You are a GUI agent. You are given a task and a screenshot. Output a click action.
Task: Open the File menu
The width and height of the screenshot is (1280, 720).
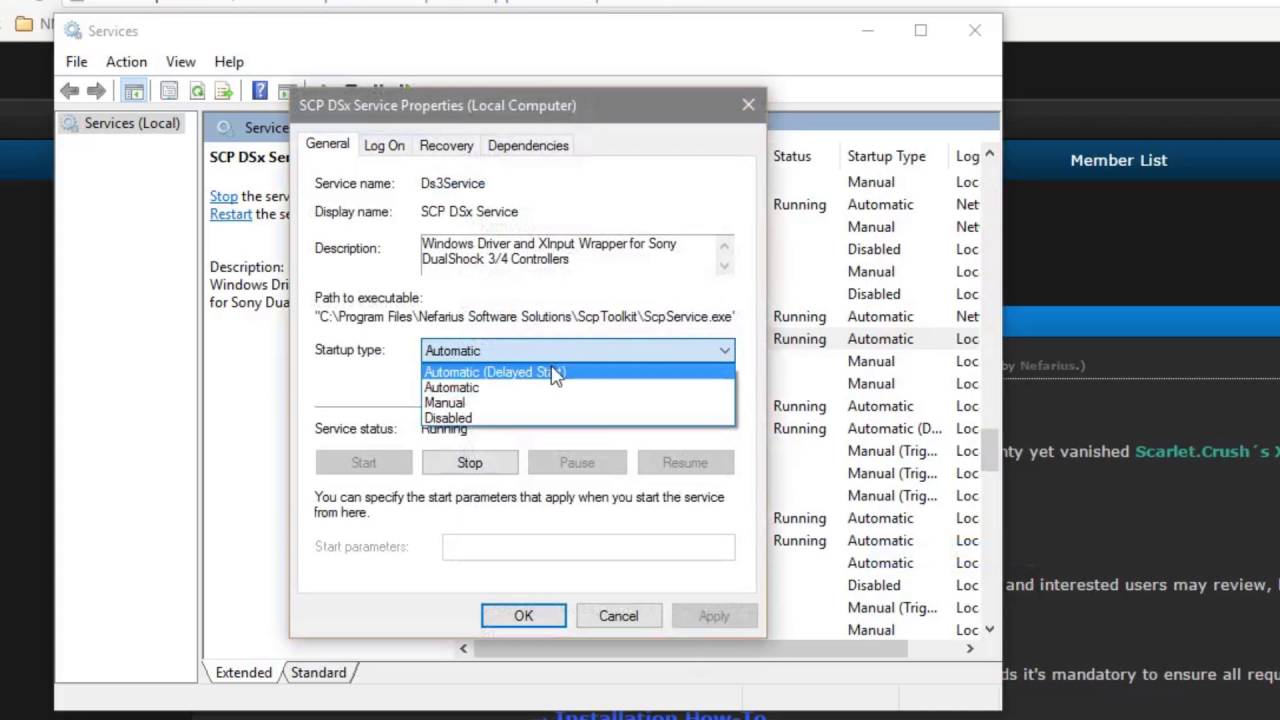tap(77, 62)
